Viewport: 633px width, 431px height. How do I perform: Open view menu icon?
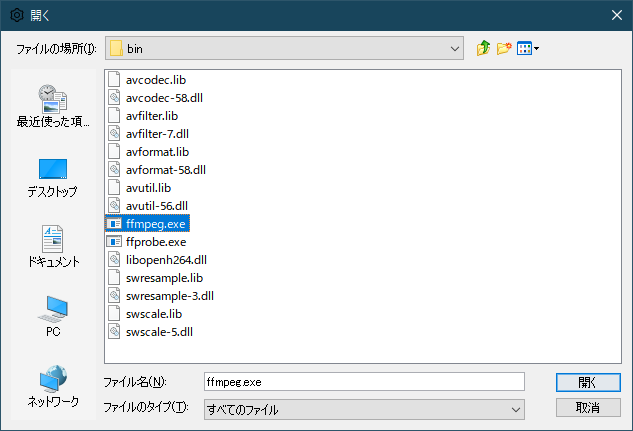[524, 48]
